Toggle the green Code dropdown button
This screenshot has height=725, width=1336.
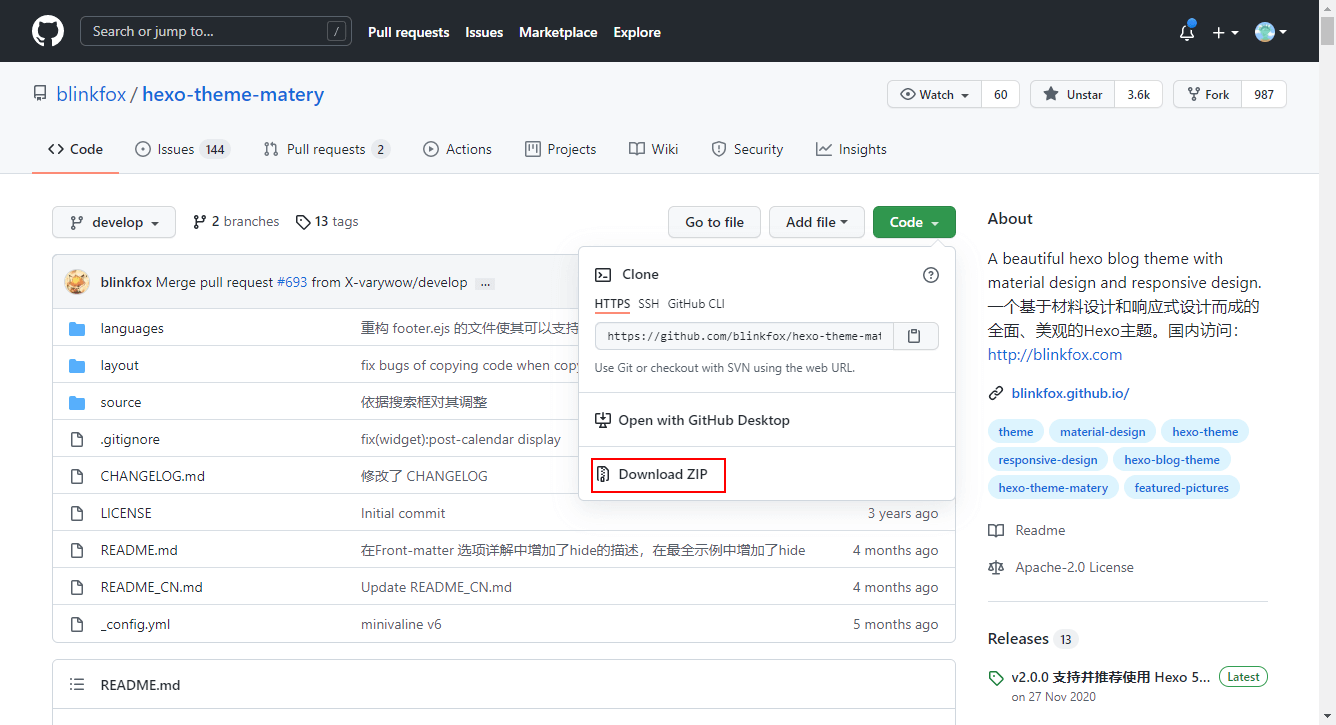click(x=914, y=222)
